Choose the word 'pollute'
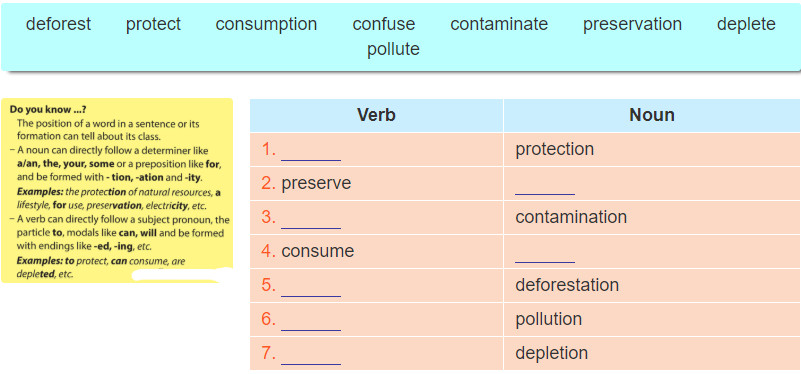 (x=393, y=49)
